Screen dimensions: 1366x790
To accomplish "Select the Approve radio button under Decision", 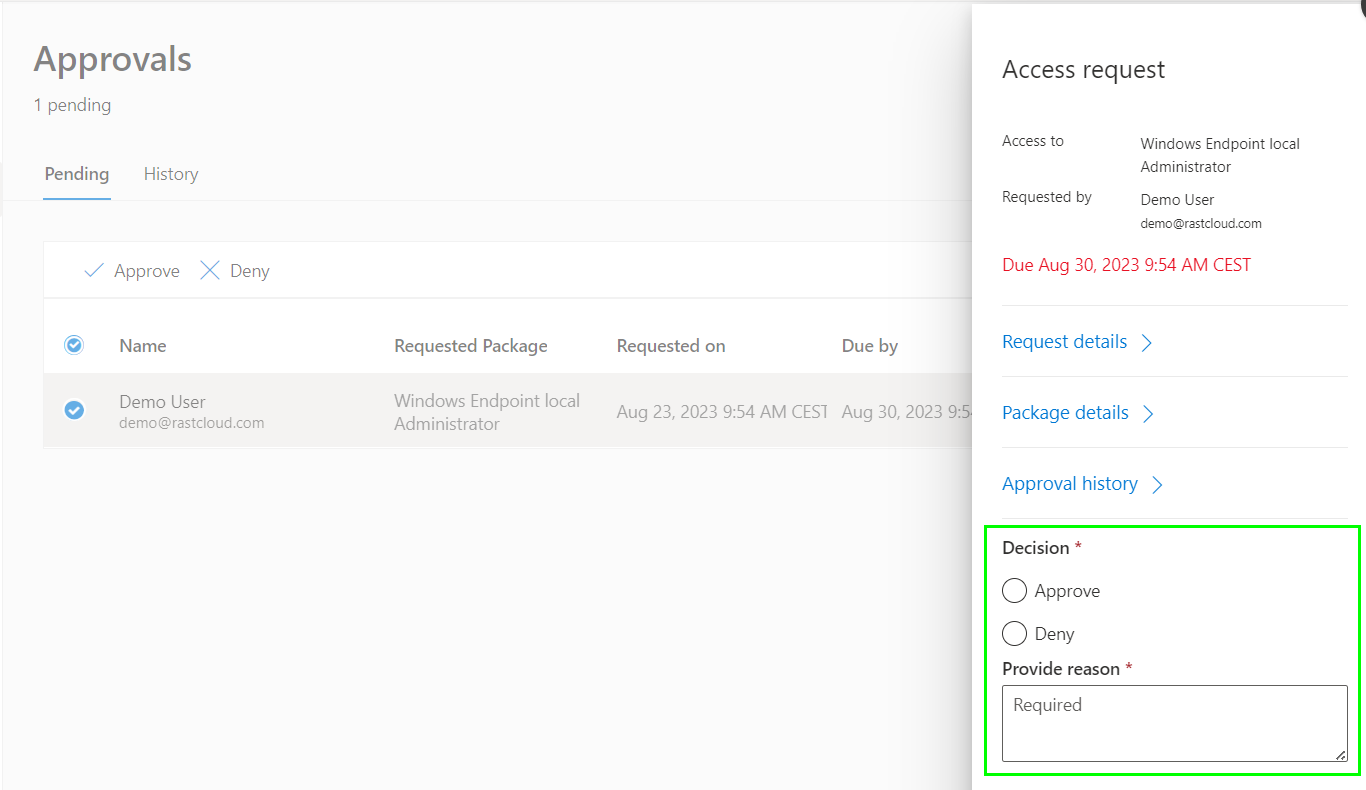I will click(x=1014, y=591).
